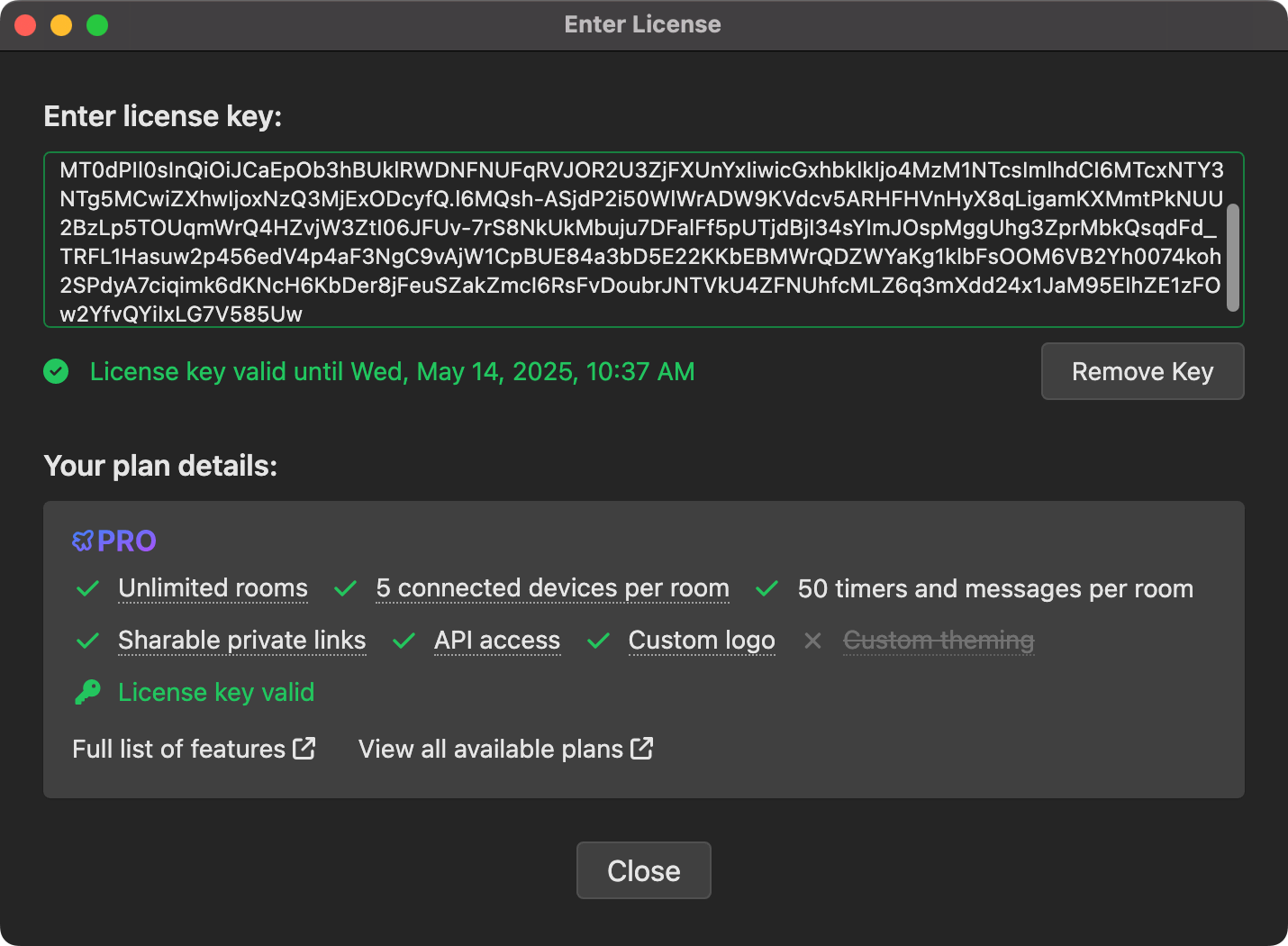Open the Custom logo feature link
1288x946 pixels.
[702, 641]
